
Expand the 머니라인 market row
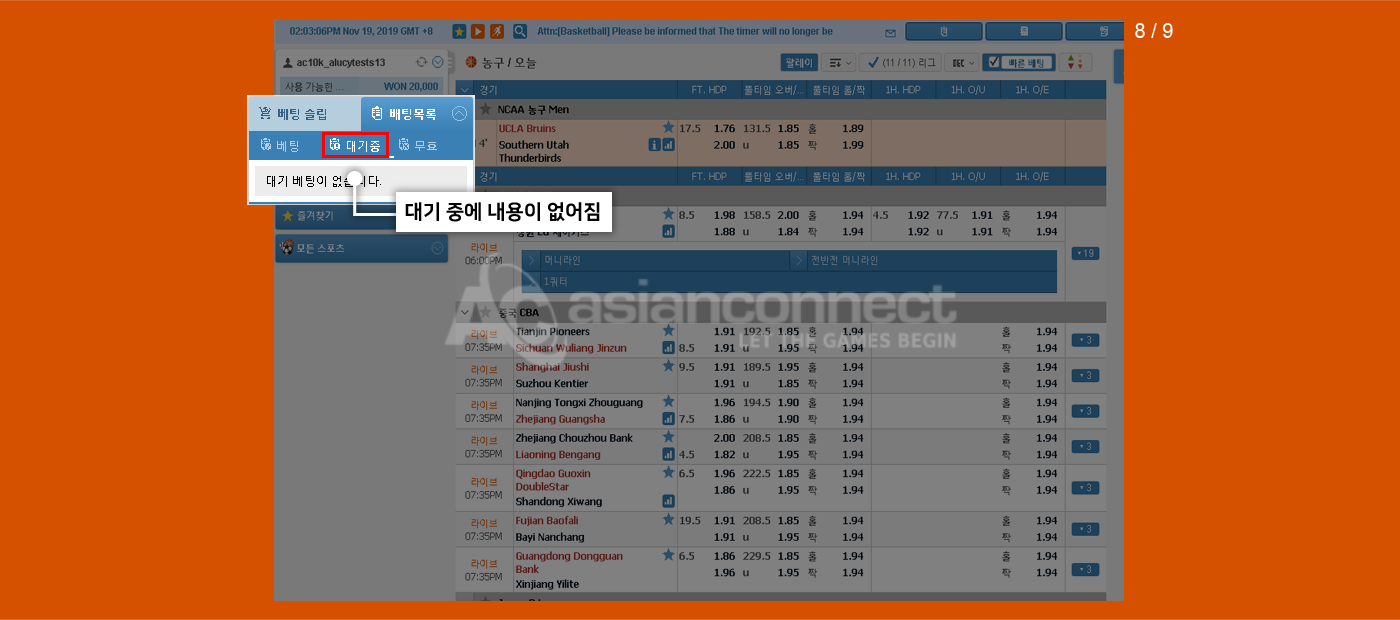coord(657,260)
